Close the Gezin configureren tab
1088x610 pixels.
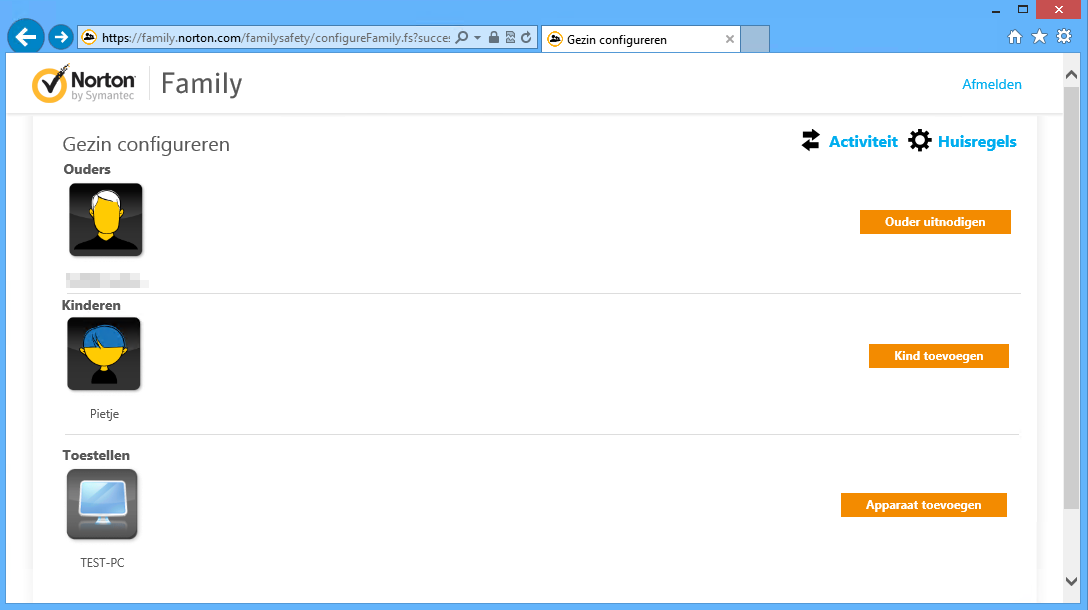click(729, 40)
